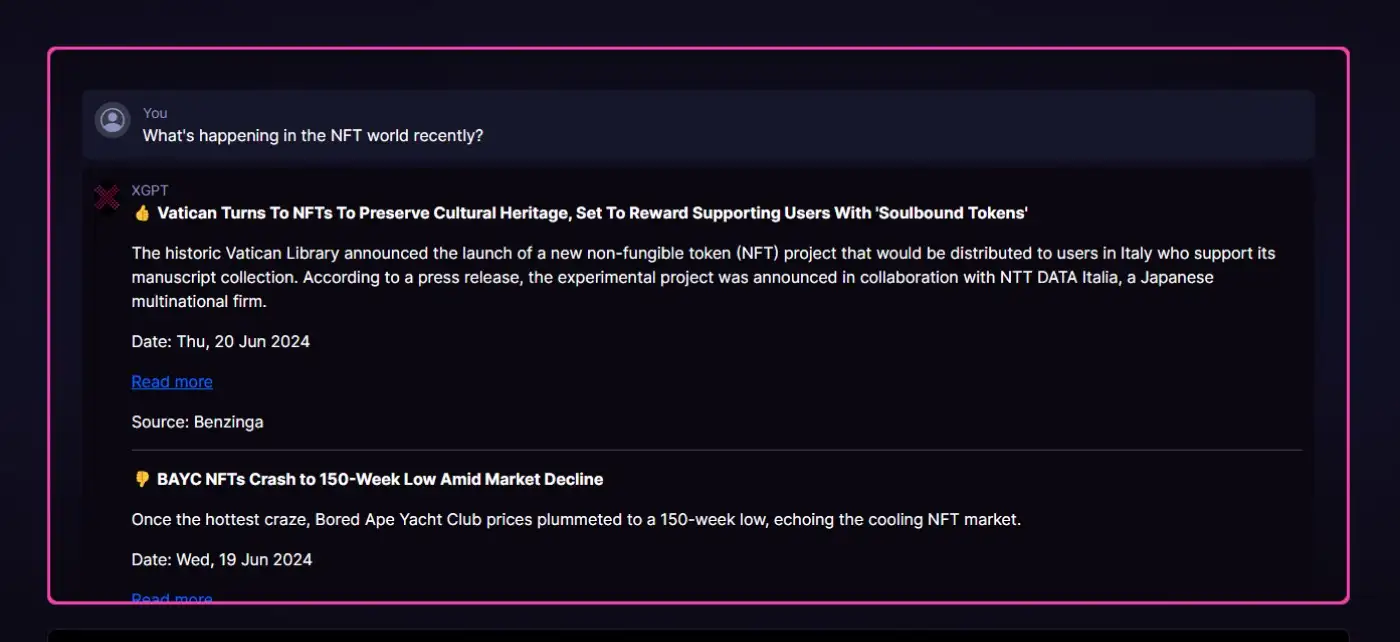Click the divider line between the two articles

tap(716, 450)
